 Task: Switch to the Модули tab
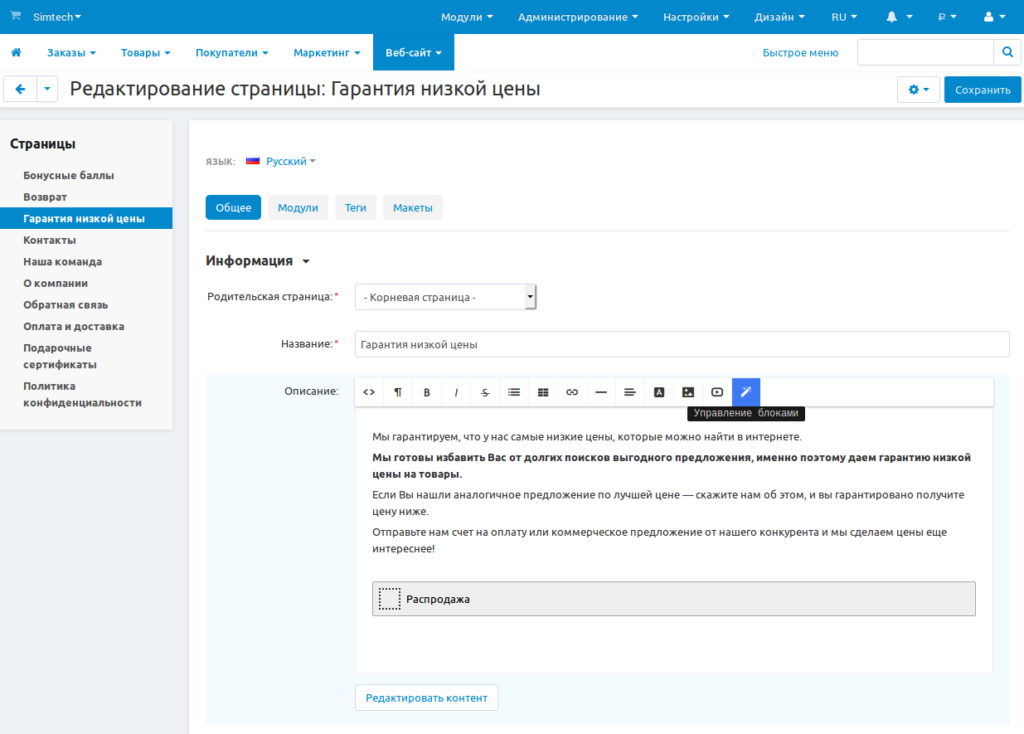(x=298, y=208)
